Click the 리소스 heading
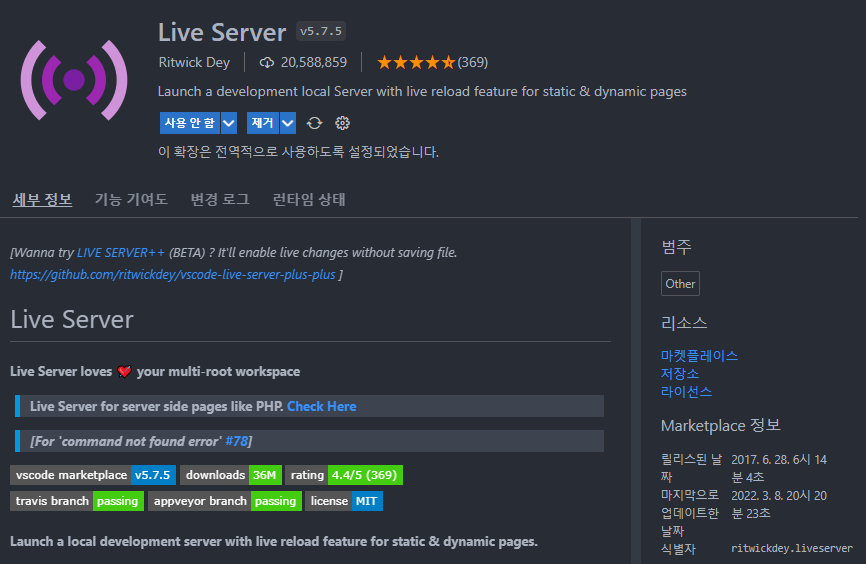Viewport: 866px width, 564px height. (x=684, y=323)
